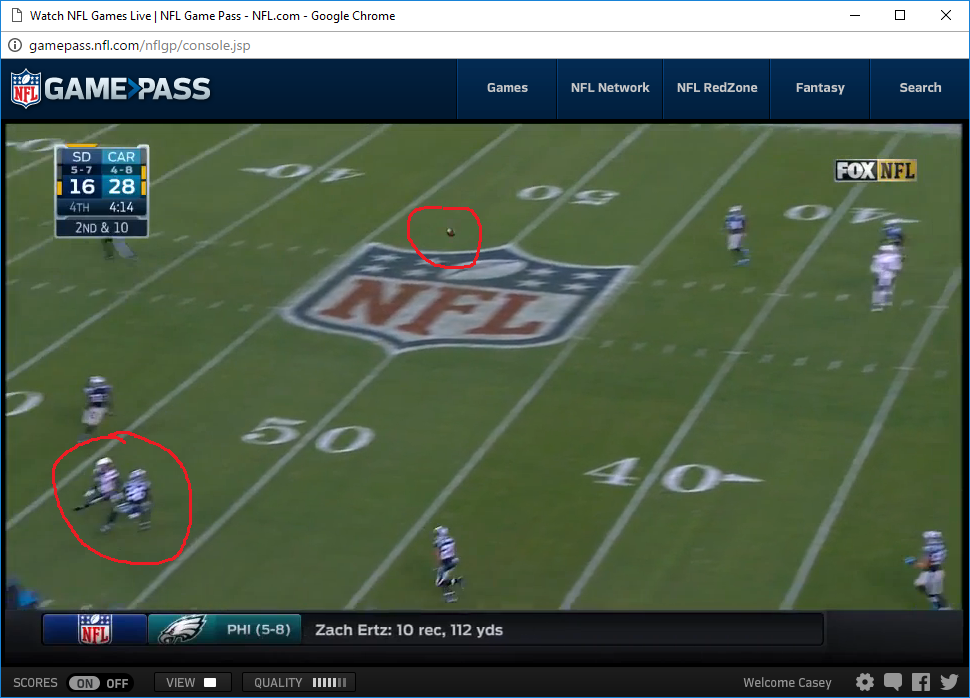Click the Welcome Casey text
The height and width of the screenshot is (698, 970).
(787, 683)
